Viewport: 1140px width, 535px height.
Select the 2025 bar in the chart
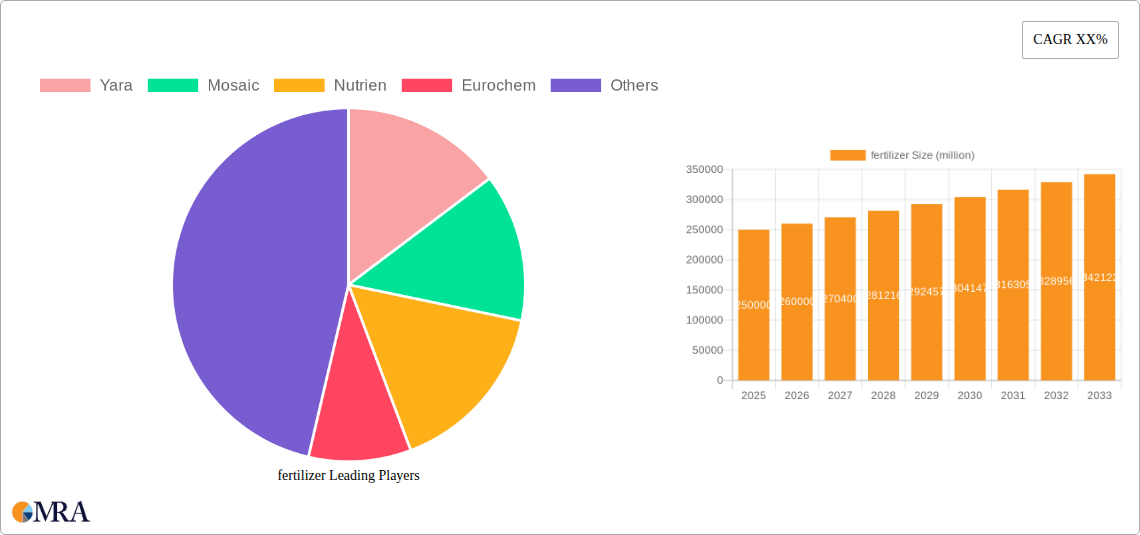point(754,305)
